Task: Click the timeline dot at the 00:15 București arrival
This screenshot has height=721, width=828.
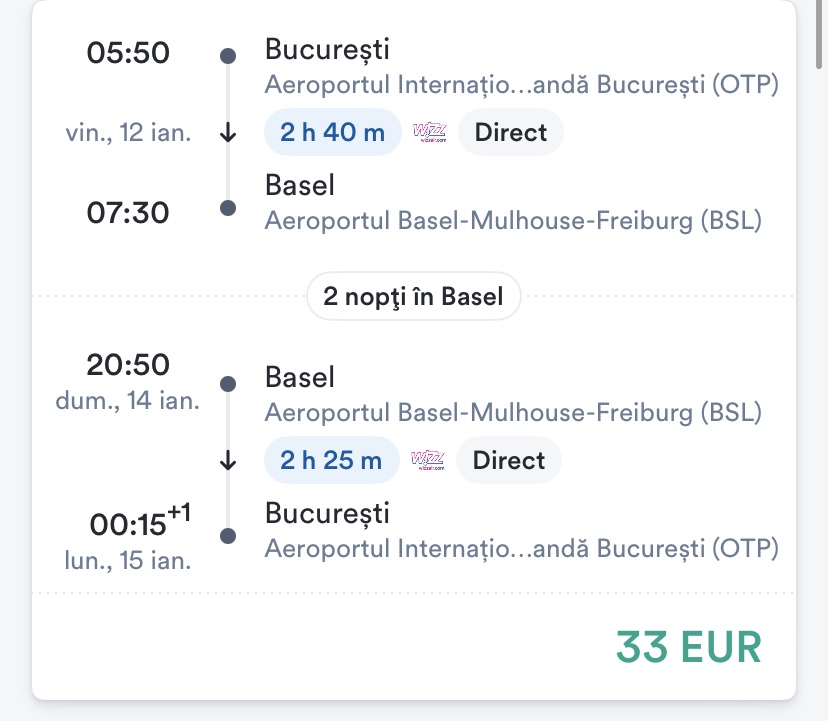Action: (x=228, y=536)
